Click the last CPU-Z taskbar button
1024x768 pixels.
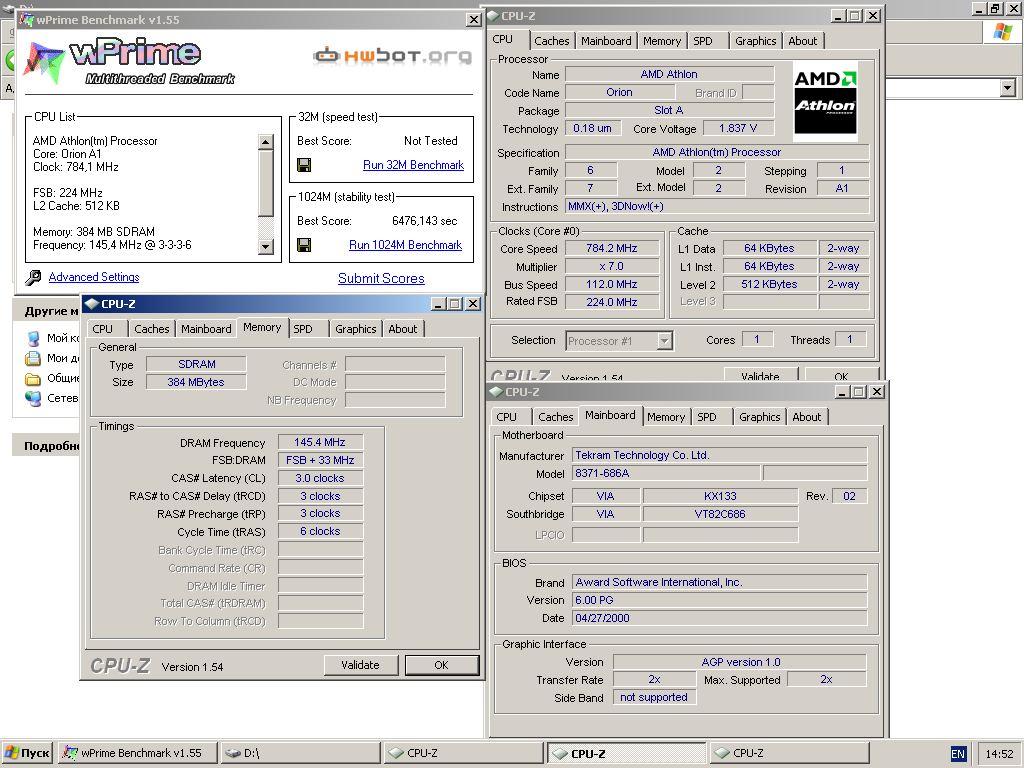tap(789, 753)
